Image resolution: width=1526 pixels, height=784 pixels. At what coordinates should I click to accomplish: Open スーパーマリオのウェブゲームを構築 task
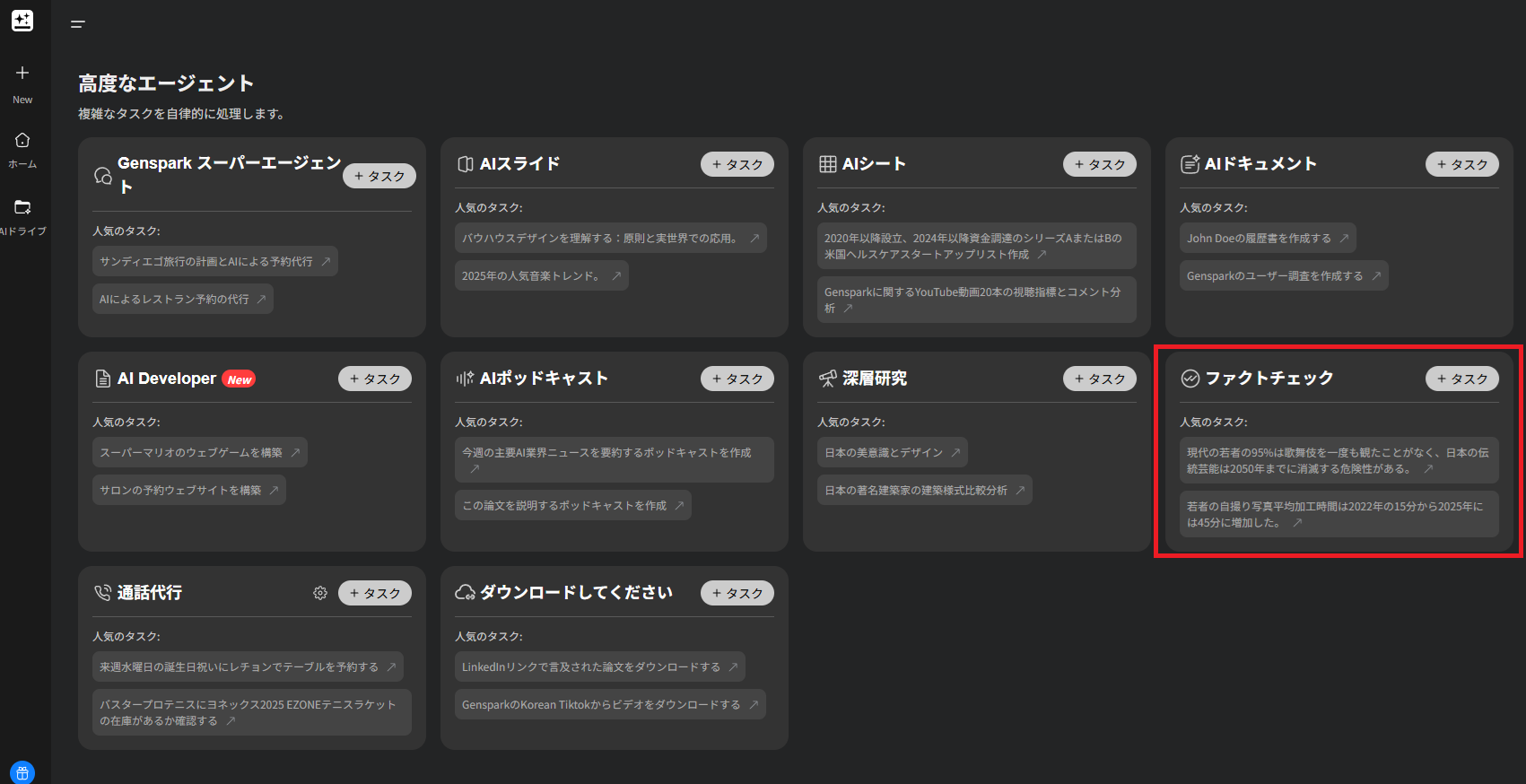[x=200, y=452]
